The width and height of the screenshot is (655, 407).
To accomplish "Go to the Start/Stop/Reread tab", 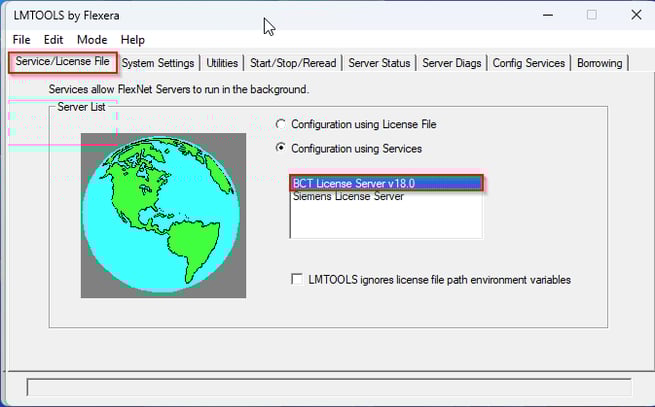I will tap(293, 63).
